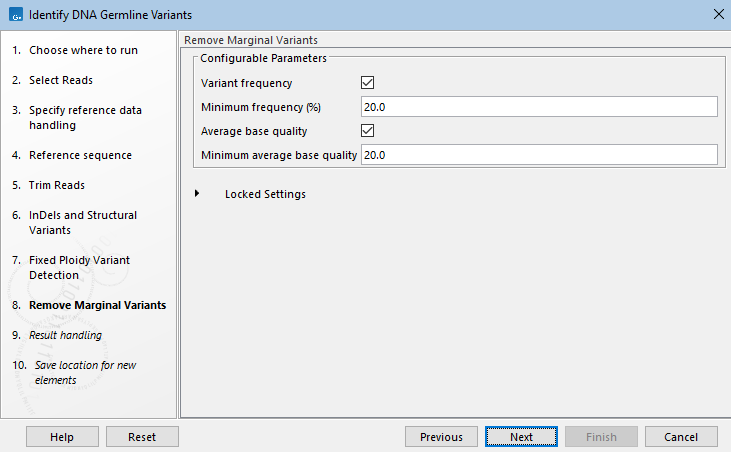Image resolution: width=731 pixels, height=452 pixels.
Task: Close the Identify DNA Germline Variants dialog
Action: tap(717, 14)
